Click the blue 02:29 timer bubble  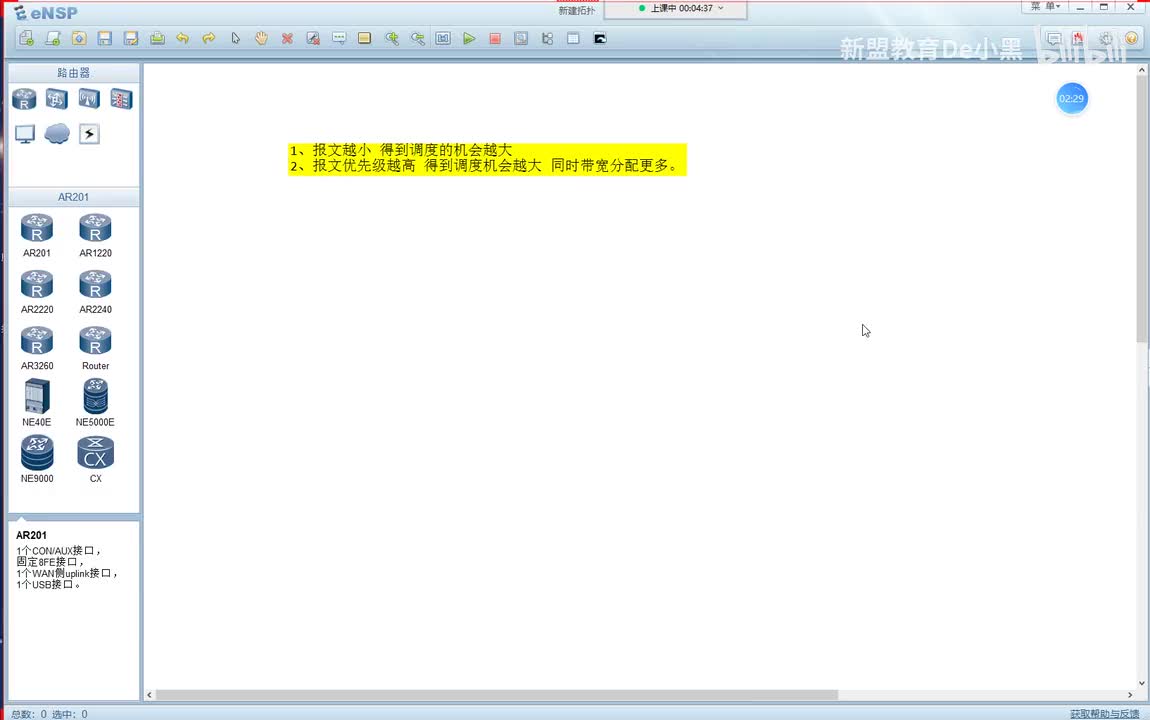[x=1072, y=98]
